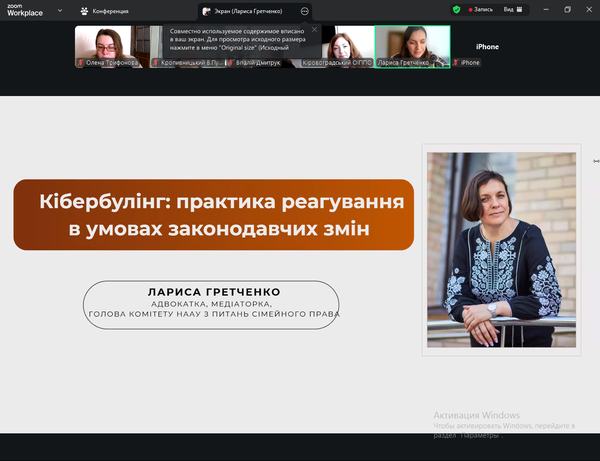The width and height of the screenshot is (600, 461).
Task: Select Кропивницький participant video thumbnail
Action: click(x=186, y=45)
